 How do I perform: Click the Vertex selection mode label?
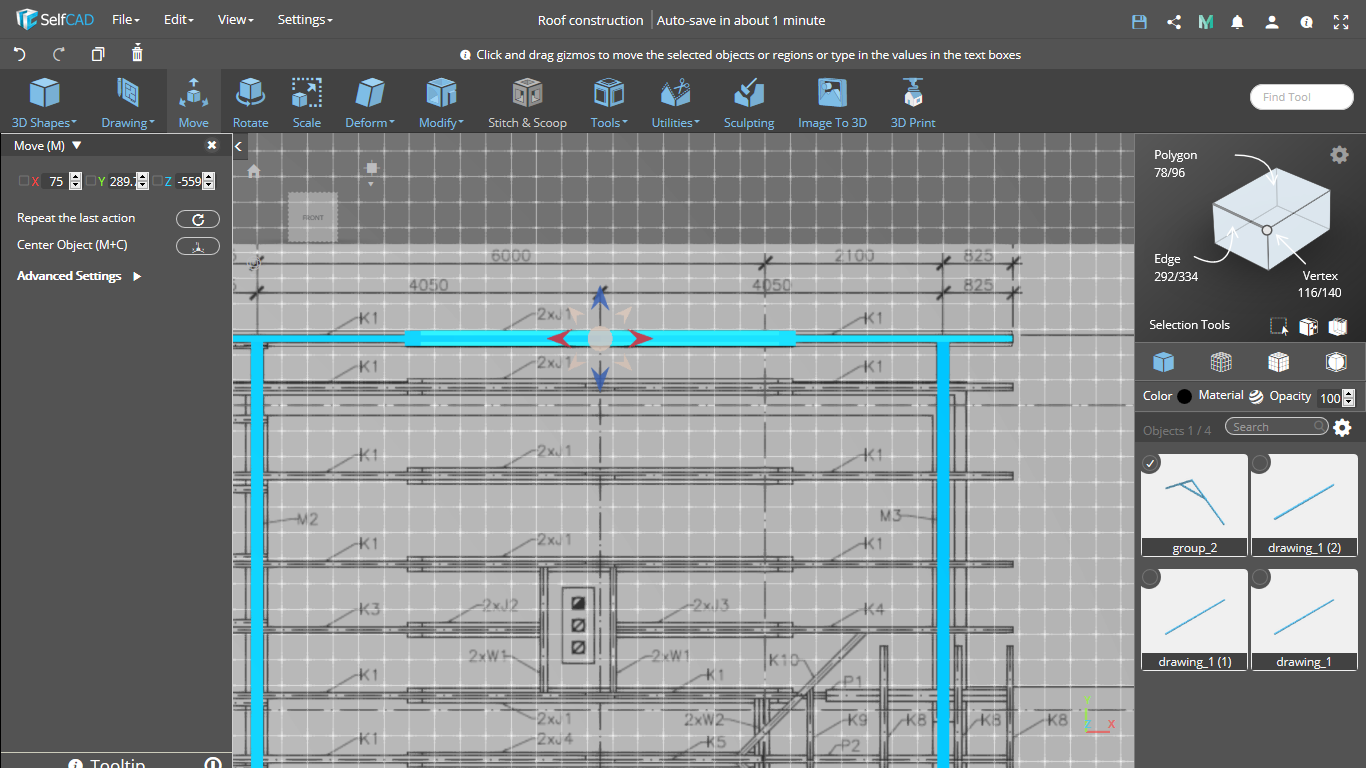tap(1320, 276)
